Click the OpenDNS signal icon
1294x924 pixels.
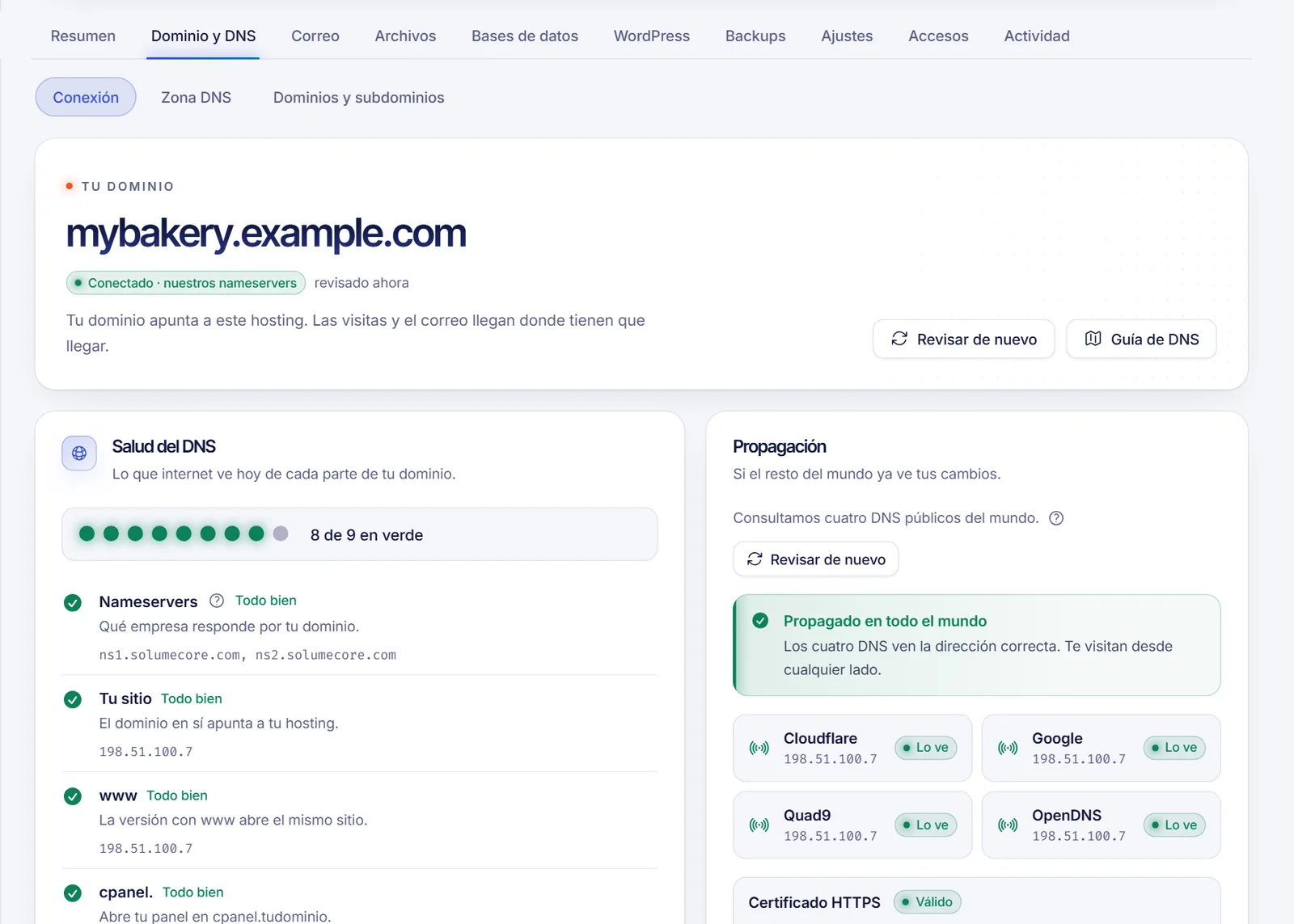point(1008,825)
